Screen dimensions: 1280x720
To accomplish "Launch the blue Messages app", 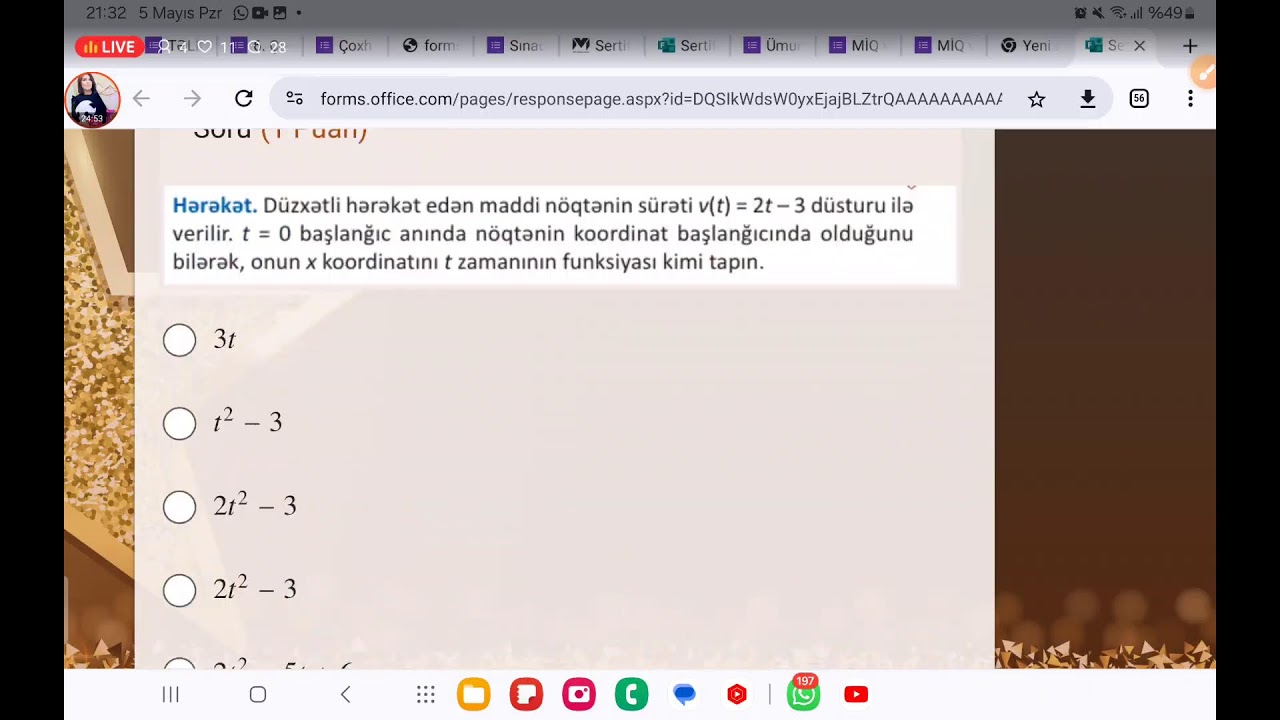I will [x=684, y=694].
